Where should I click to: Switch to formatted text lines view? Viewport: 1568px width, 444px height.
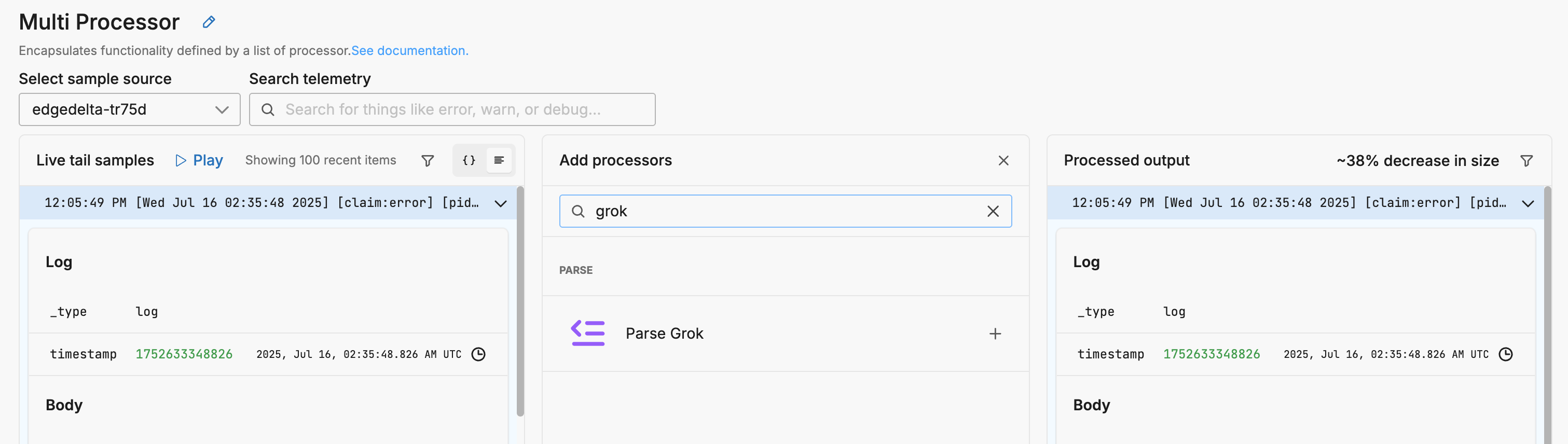[499, 161]
